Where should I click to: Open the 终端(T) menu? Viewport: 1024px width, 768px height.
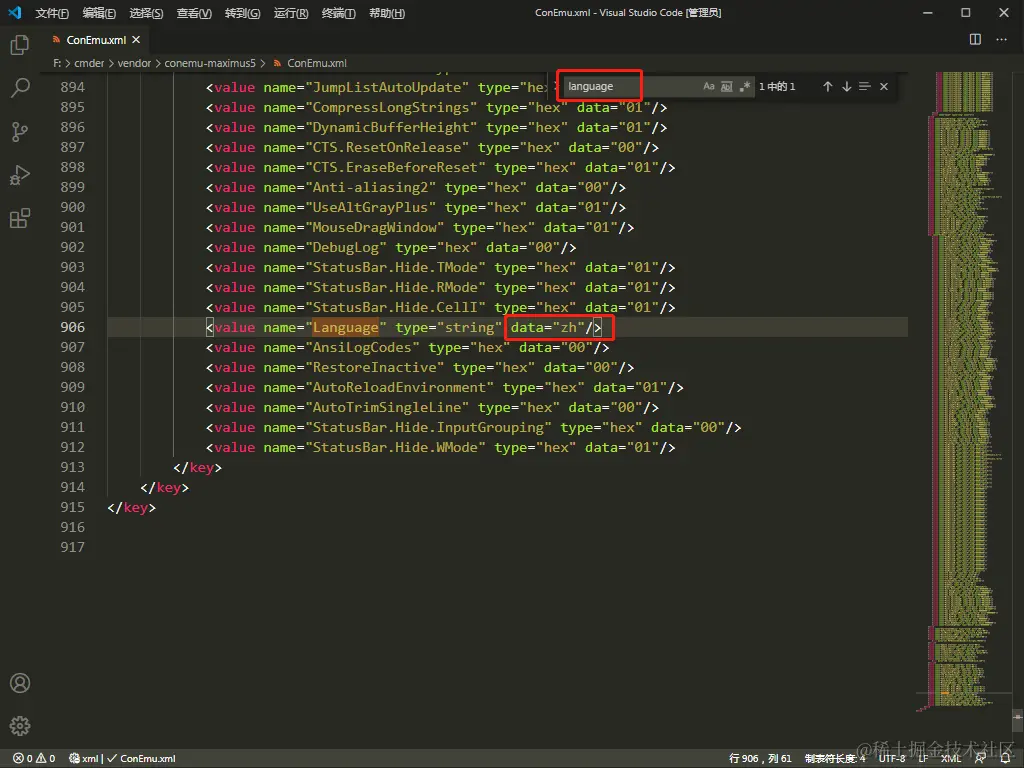tap(338, 13)
